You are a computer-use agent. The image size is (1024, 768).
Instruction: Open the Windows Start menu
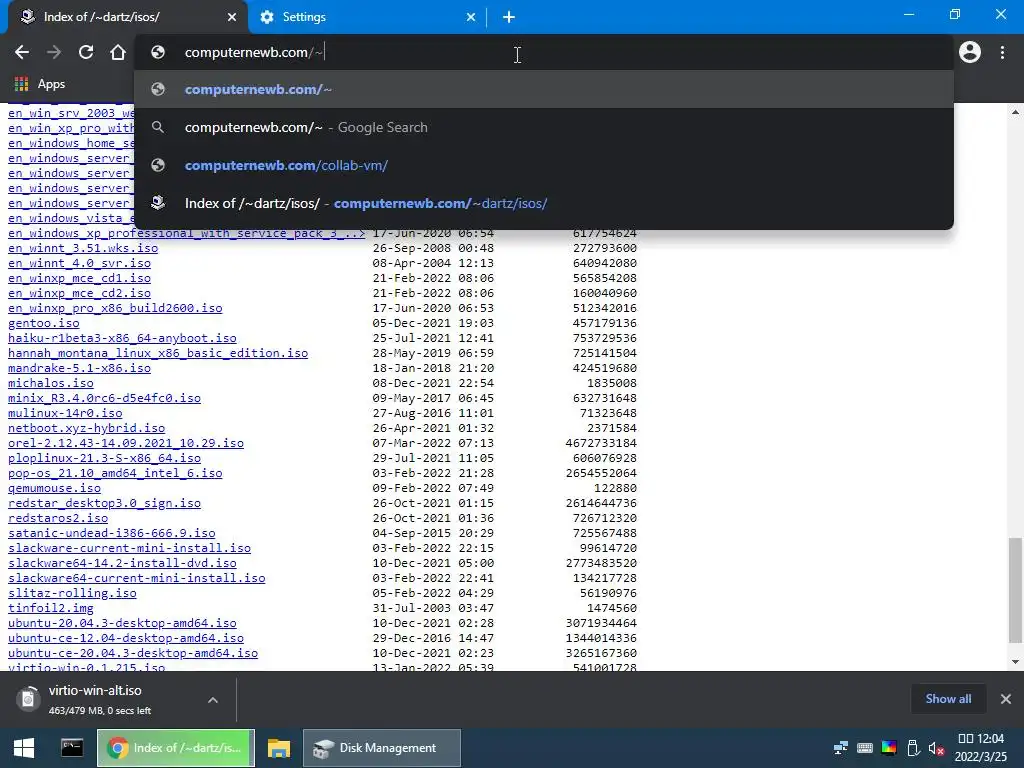click(x=24, y=748)
